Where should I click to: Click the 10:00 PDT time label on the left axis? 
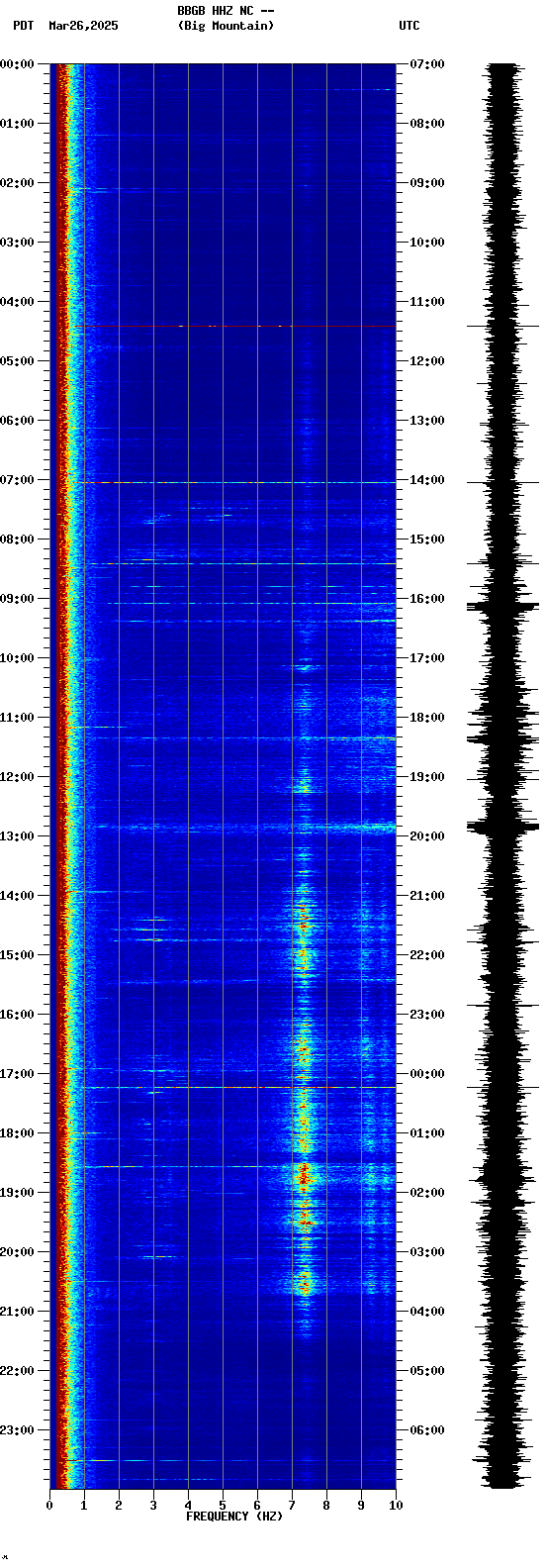coord(17,658)
